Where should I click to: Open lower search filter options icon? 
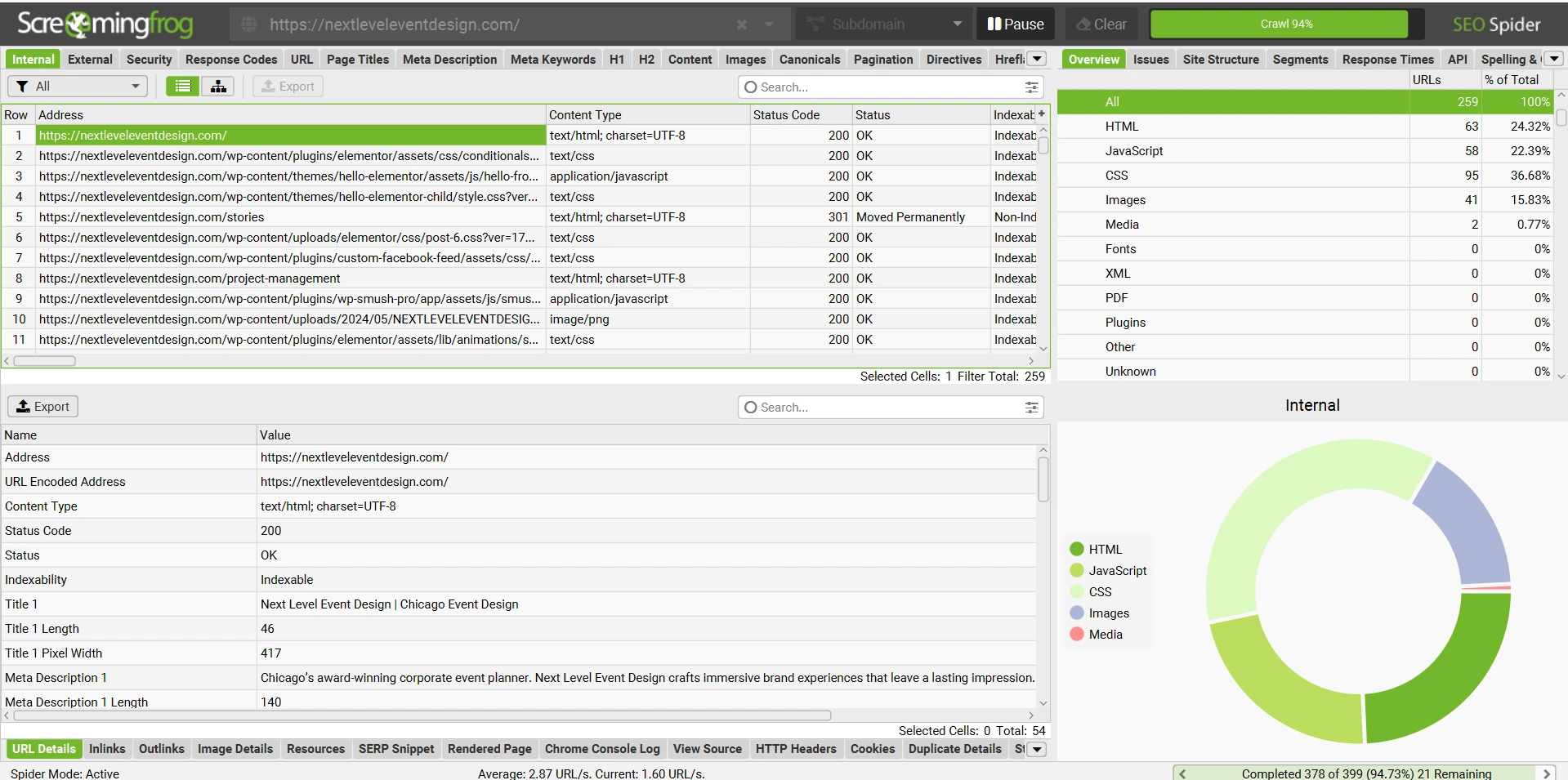pos(1032,408)
